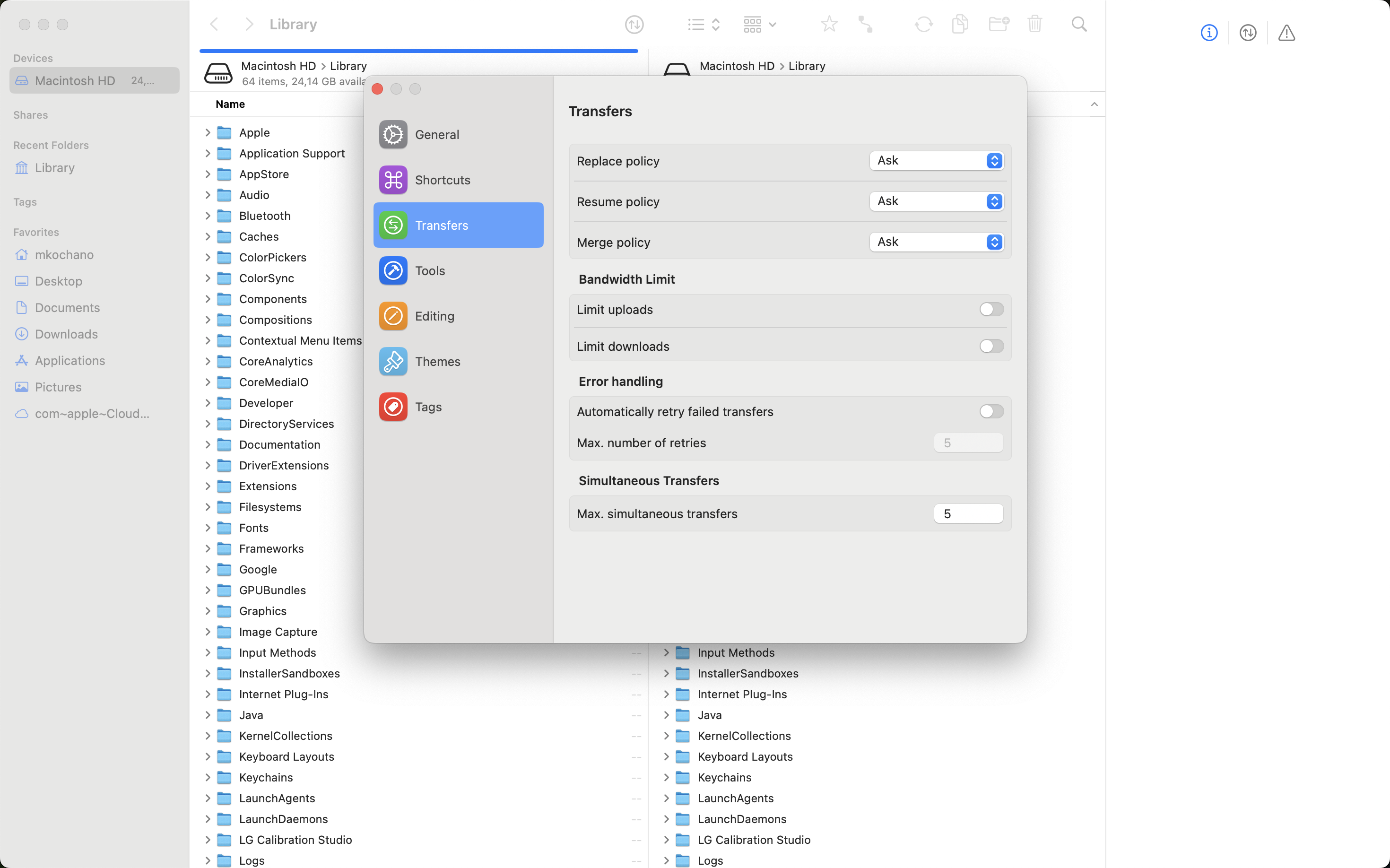Expand the Application Support folder
This screenshot has height=868, width=1390.
pos(208,153)
